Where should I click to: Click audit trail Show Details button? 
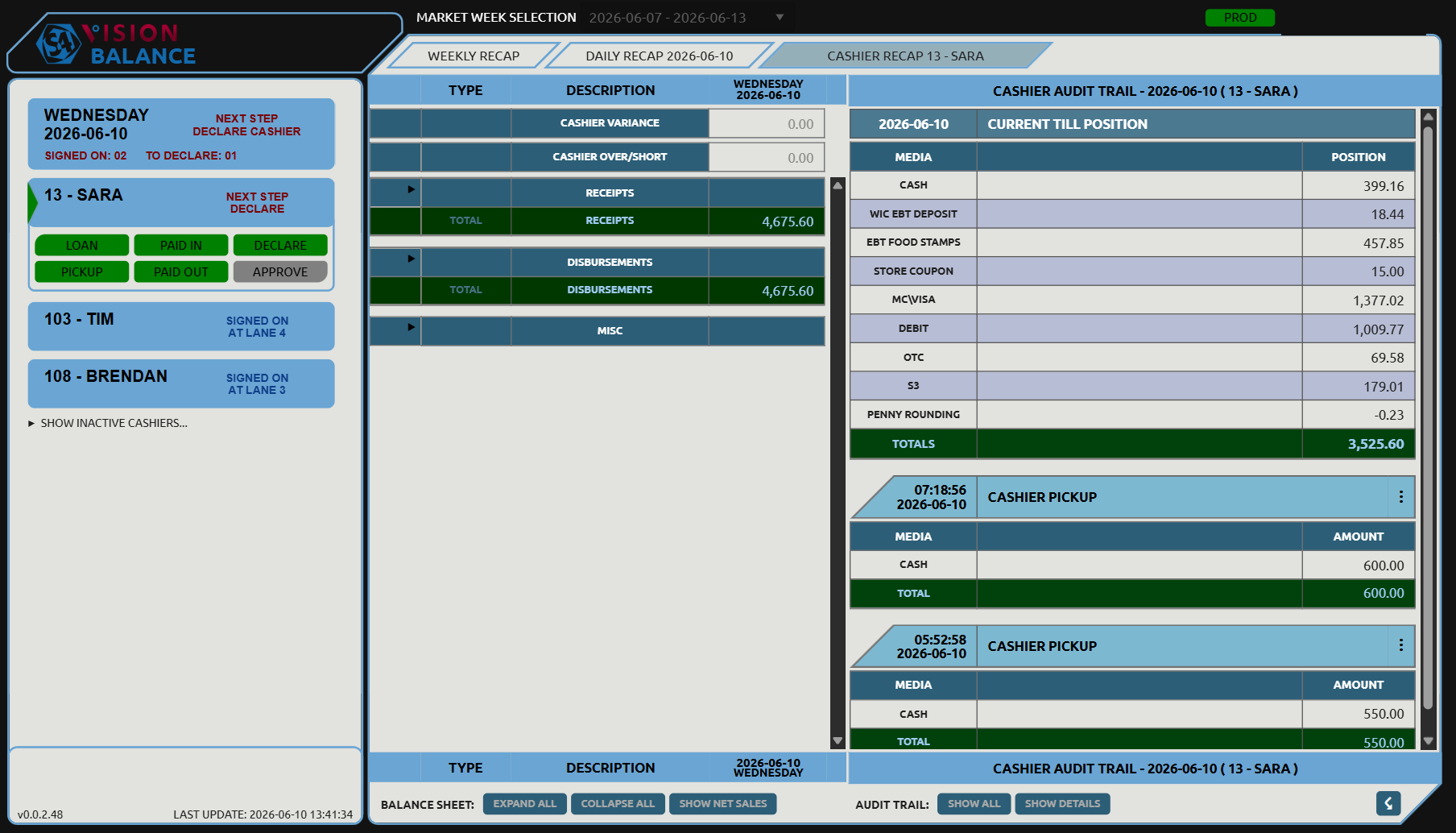pos(1062,804)
